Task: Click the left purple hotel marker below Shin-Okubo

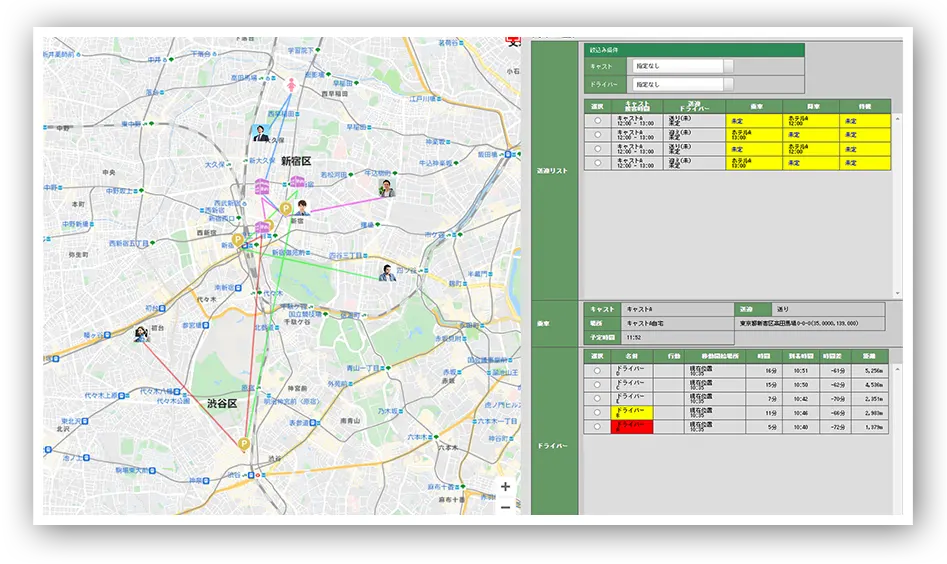Action: (262, 186)
